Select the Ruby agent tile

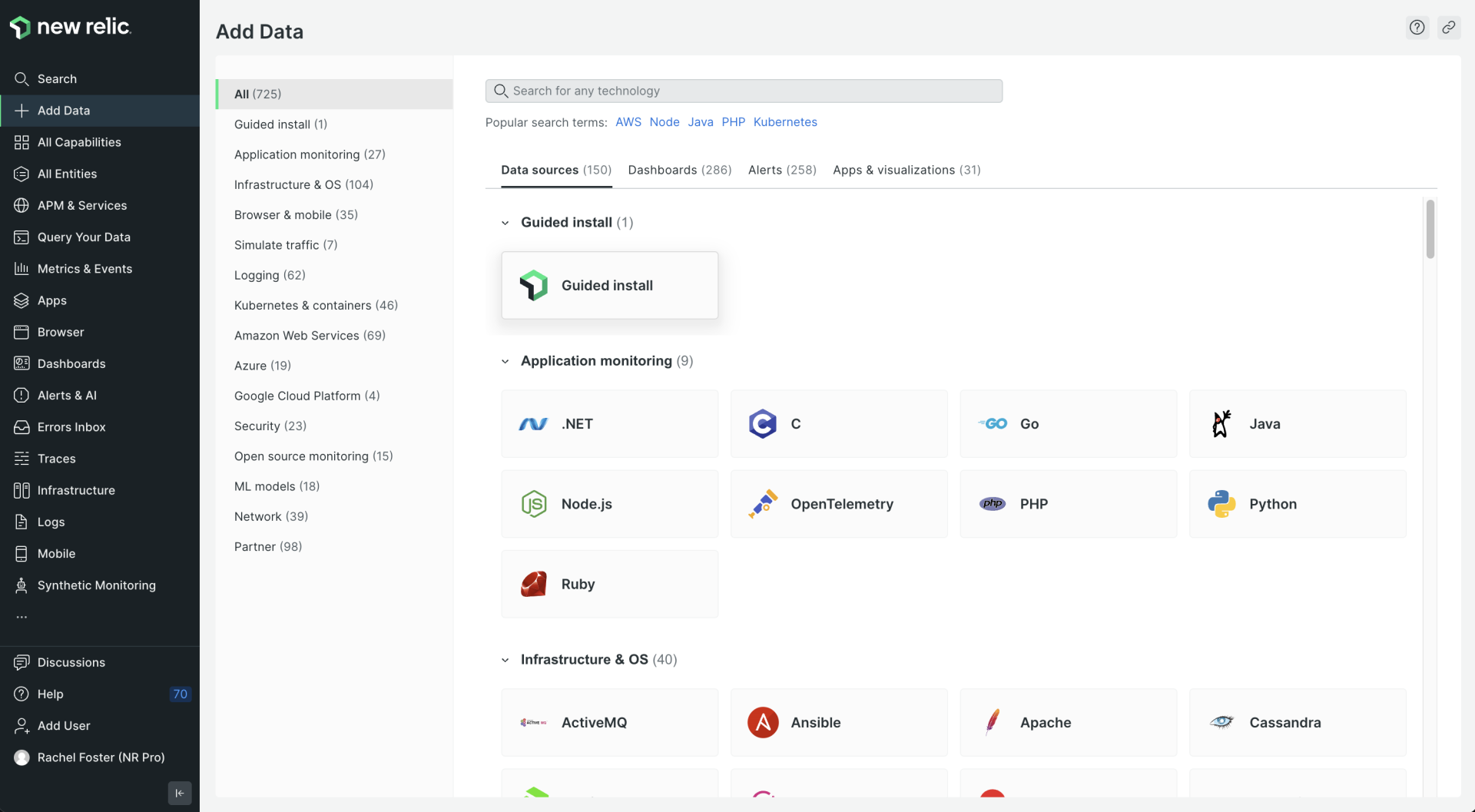click(609, 584)
